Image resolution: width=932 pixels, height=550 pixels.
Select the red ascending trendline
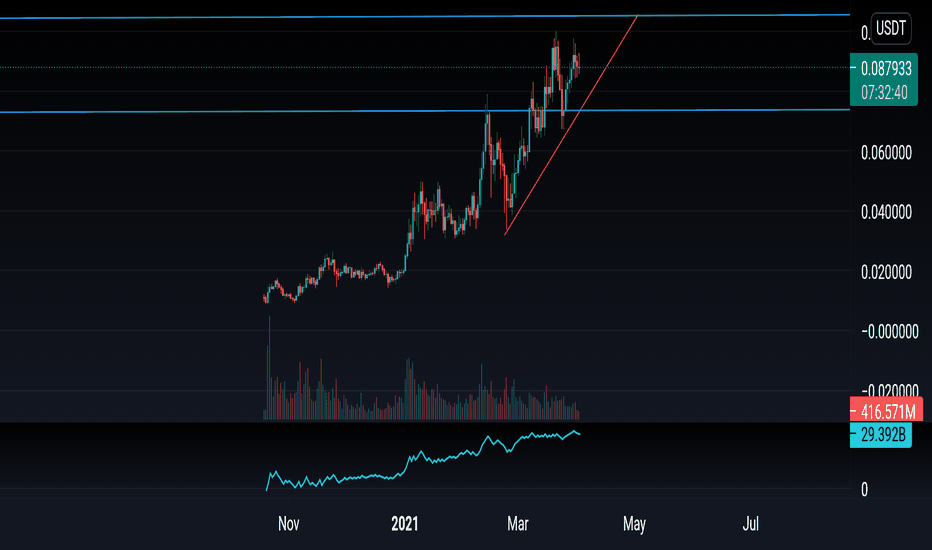(x=571, y=125)
